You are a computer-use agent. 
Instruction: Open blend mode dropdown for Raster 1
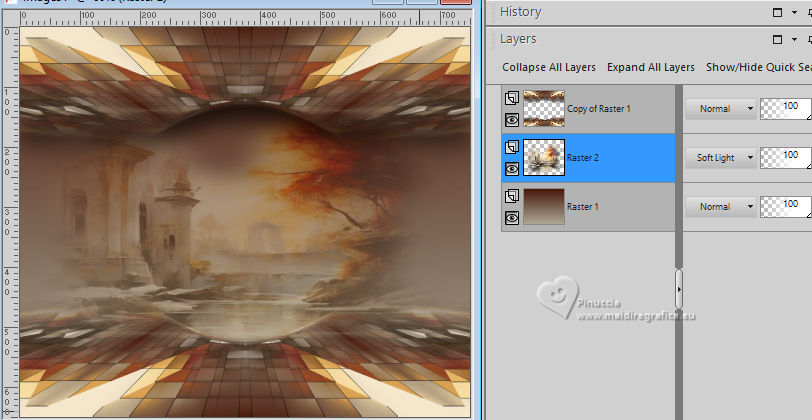(x=721, y=207)
